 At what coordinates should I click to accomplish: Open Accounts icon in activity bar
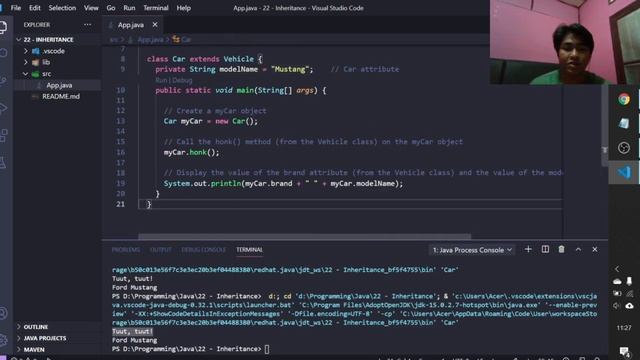3,313
